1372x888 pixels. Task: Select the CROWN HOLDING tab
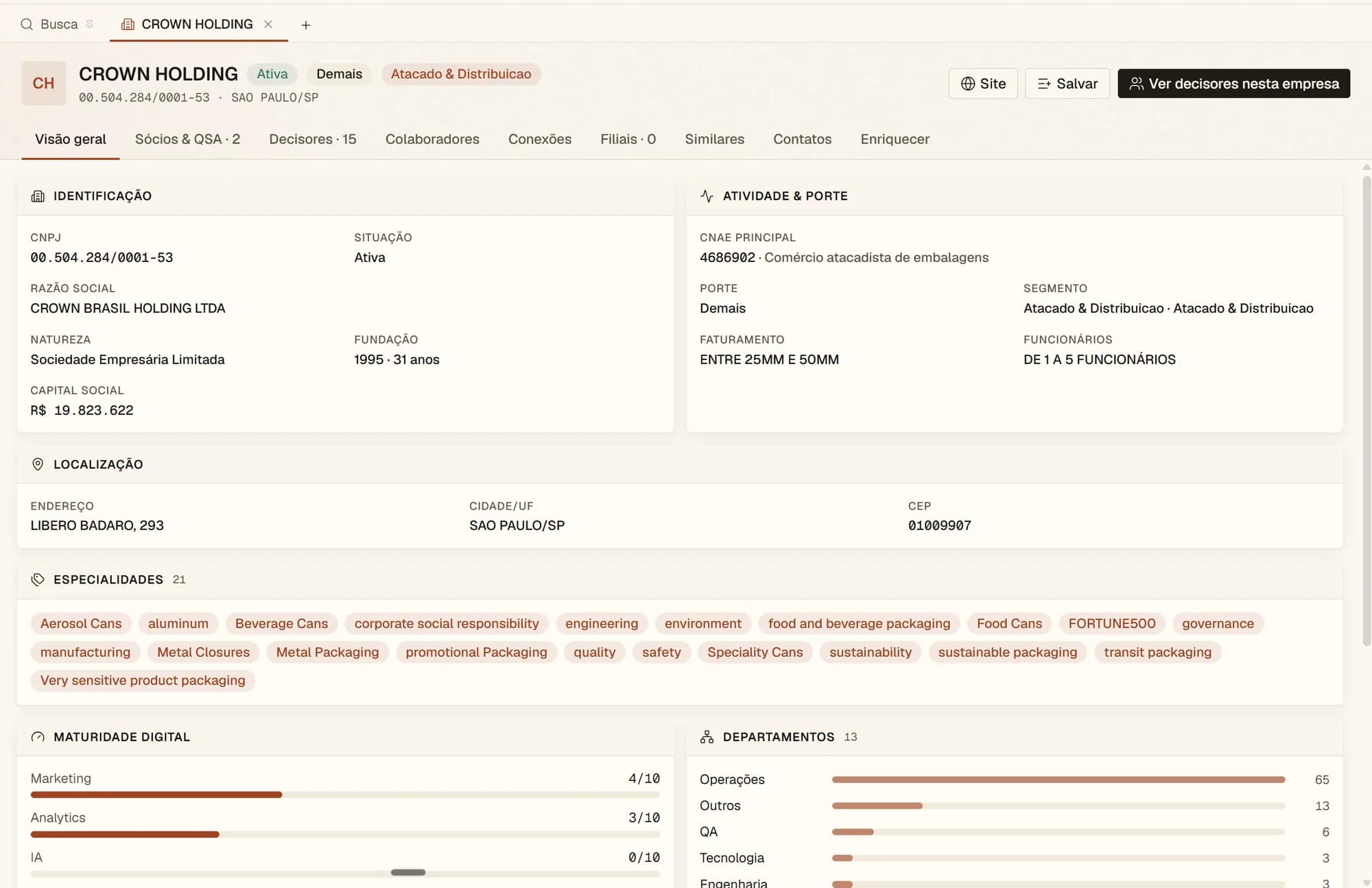tap(197, 24)
